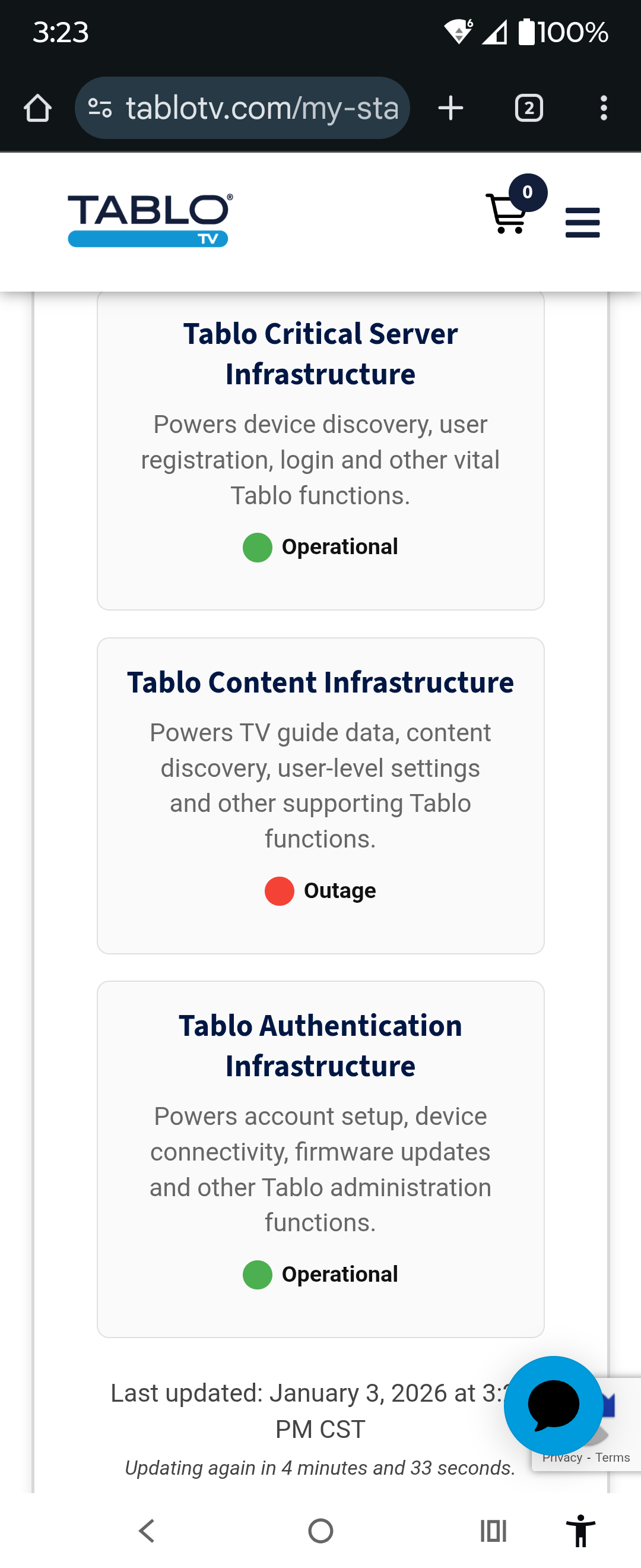
Task: Tap the cart item count badge
Action: (527, 192)
